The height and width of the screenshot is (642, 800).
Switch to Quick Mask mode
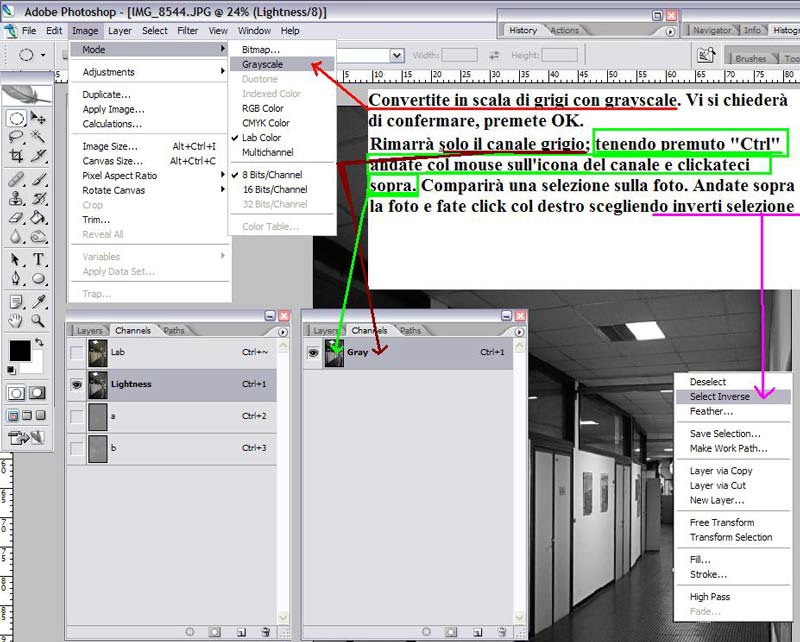click(37, 393)
